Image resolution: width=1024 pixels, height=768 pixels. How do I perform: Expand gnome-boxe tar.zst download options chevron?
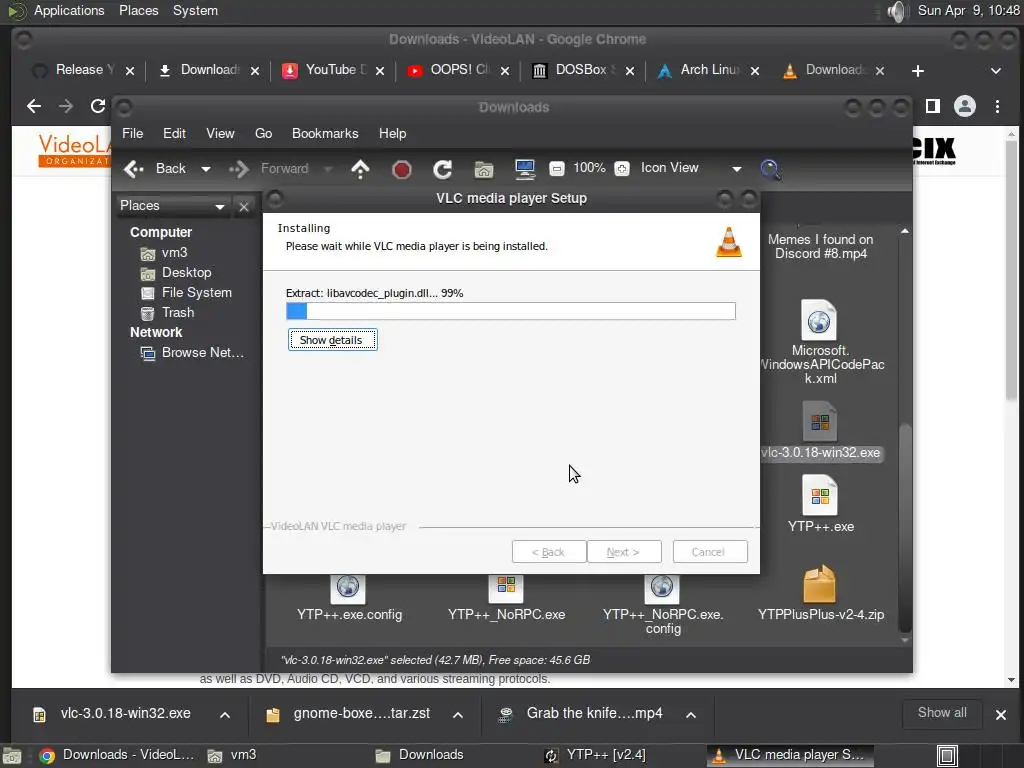(x=458, y=714)
